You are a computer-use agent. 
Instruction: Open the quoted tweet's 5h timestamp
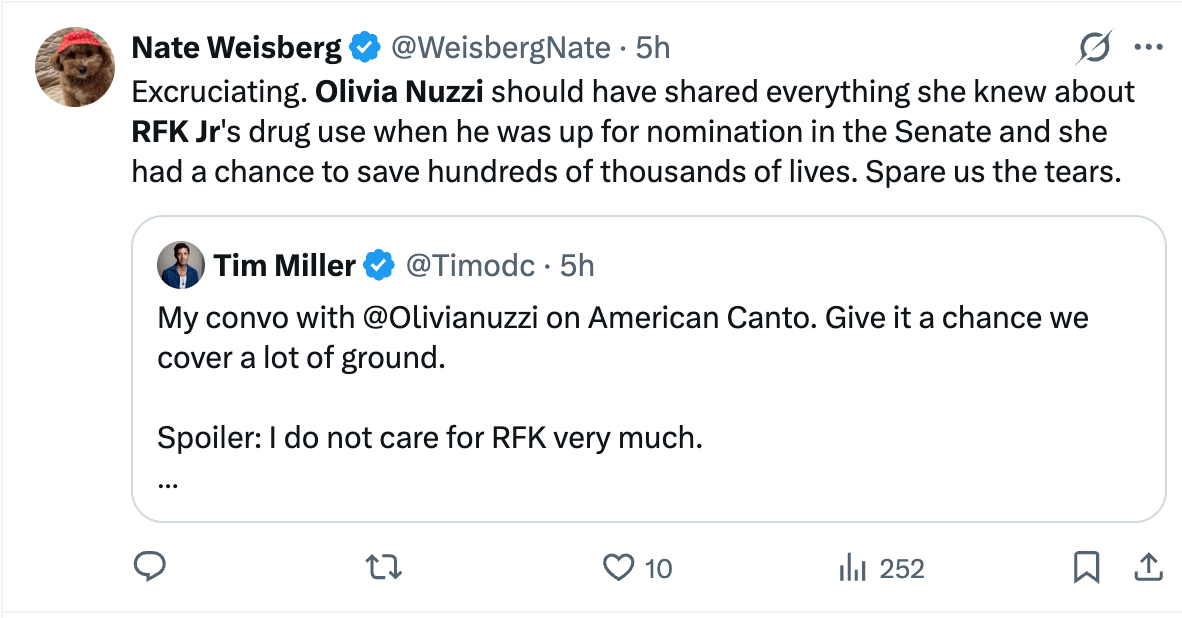point(577,265)
